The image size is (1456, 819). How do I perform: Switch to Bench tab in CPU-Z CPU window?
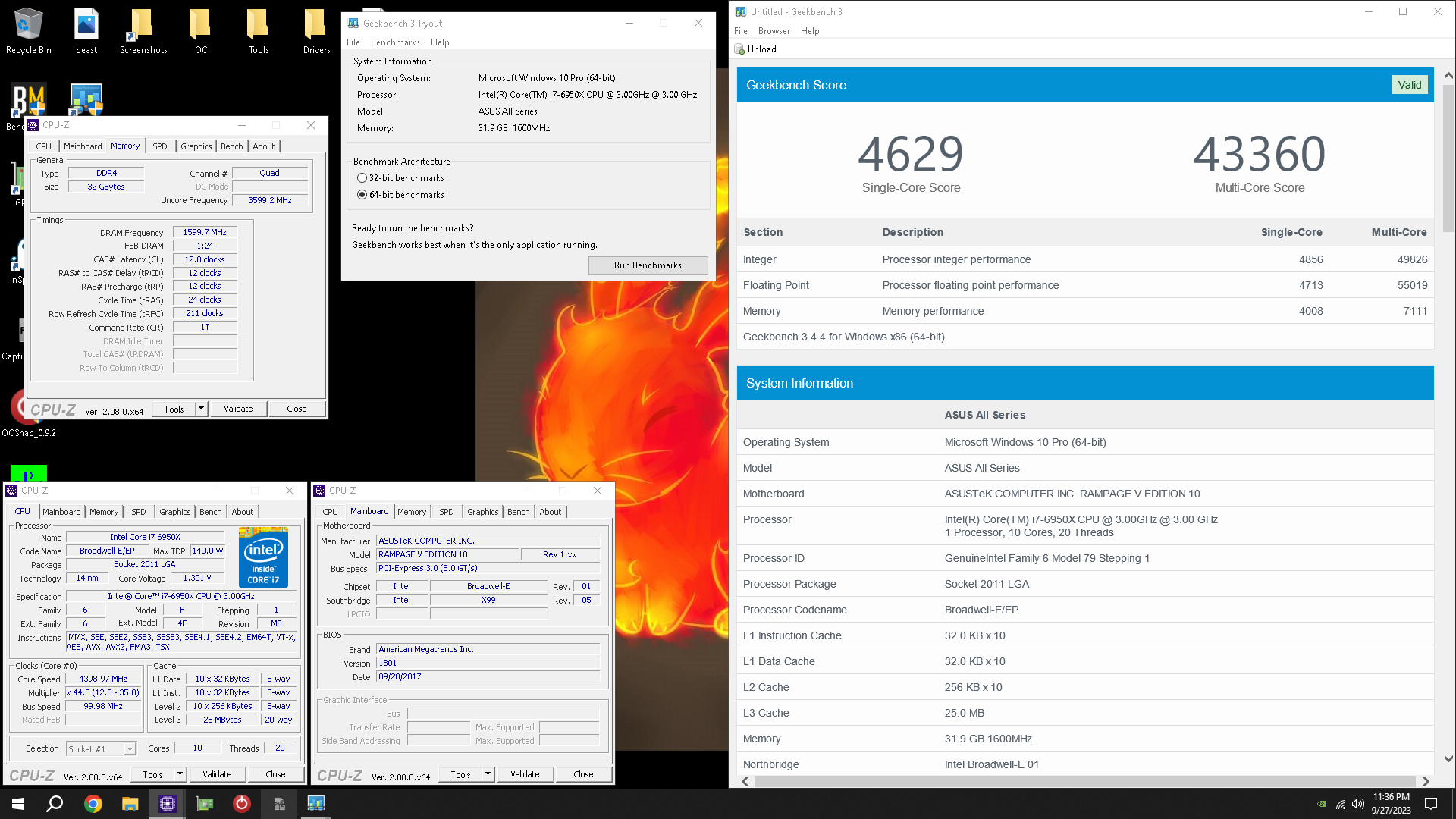(211, 512)
